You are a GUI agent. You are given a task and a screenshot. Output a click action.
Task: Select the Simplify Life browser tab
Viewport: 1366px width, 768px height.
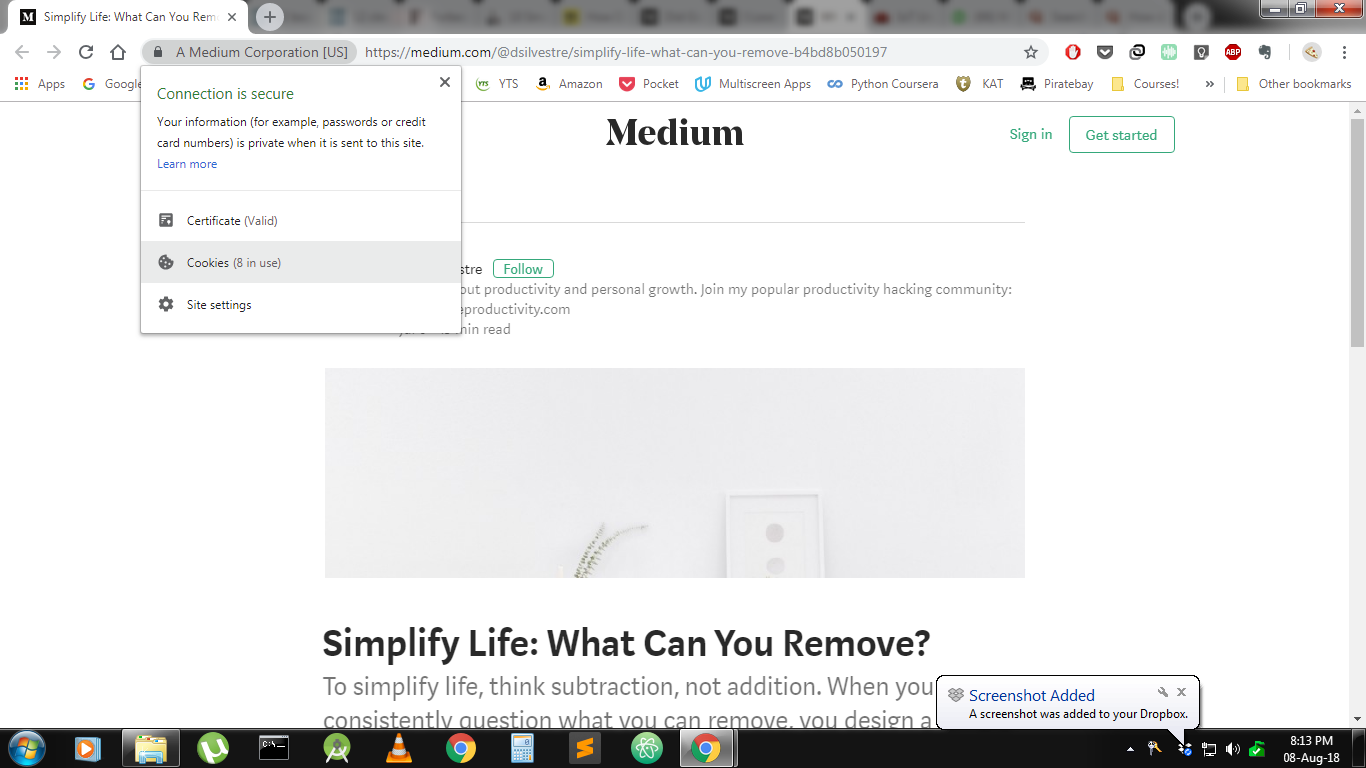[x=129, y=17]
